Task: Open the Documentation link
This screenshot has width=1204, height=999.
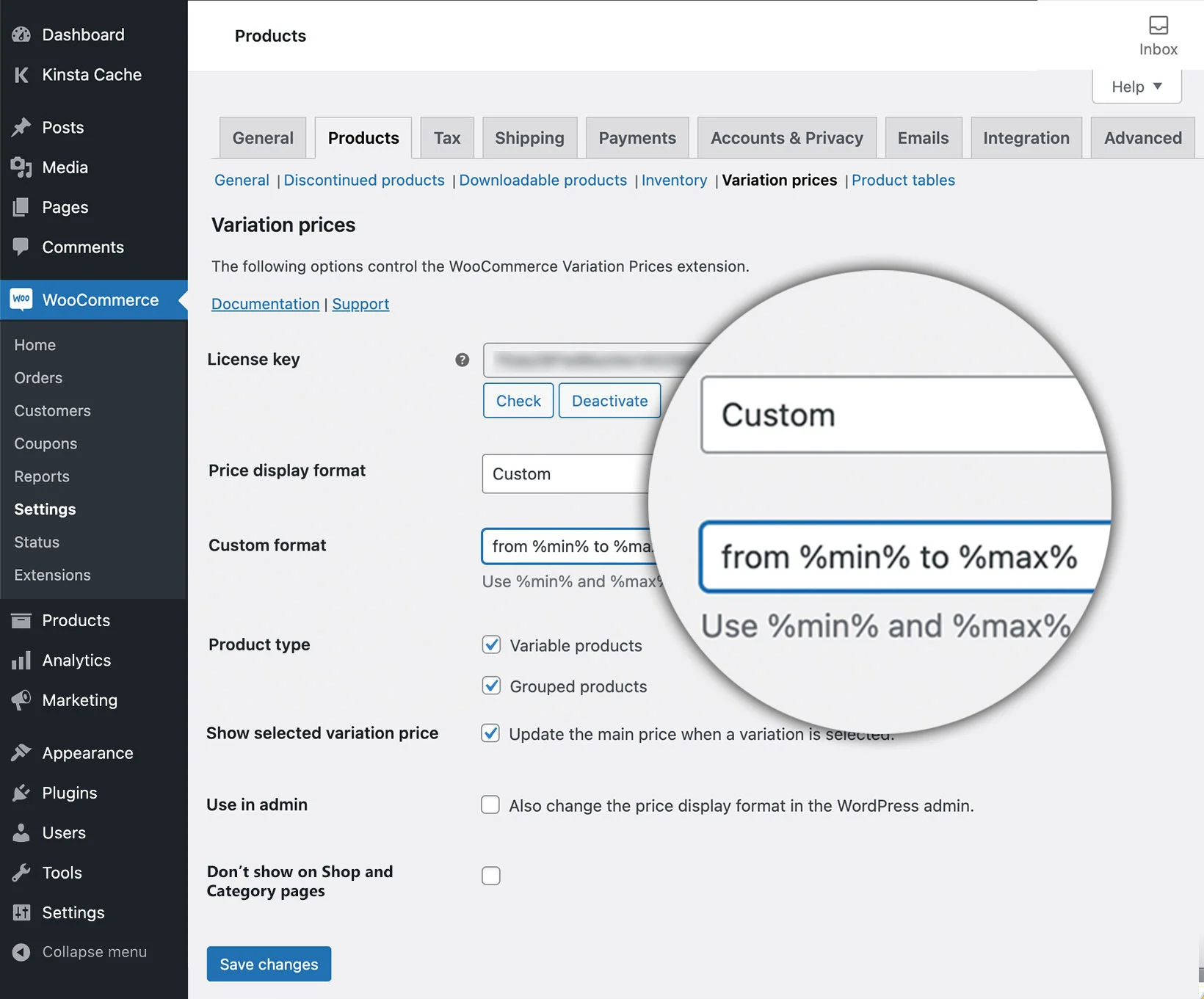Action: 266,304
